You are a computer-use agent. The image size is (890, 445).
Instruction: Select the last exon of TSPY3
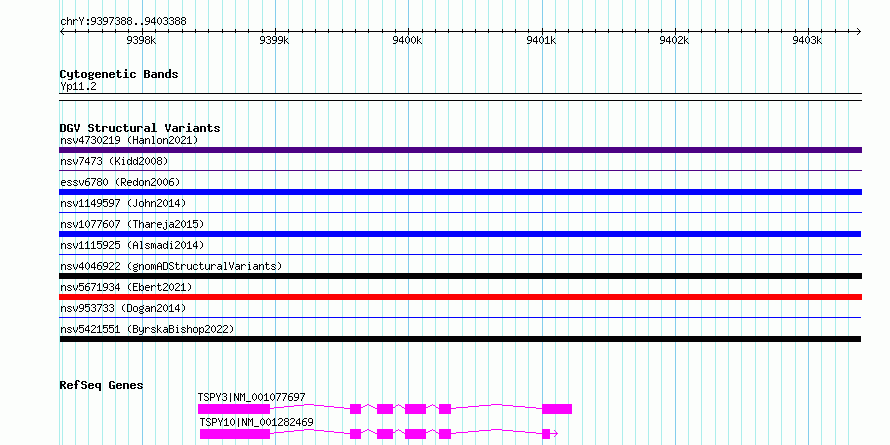557,409
